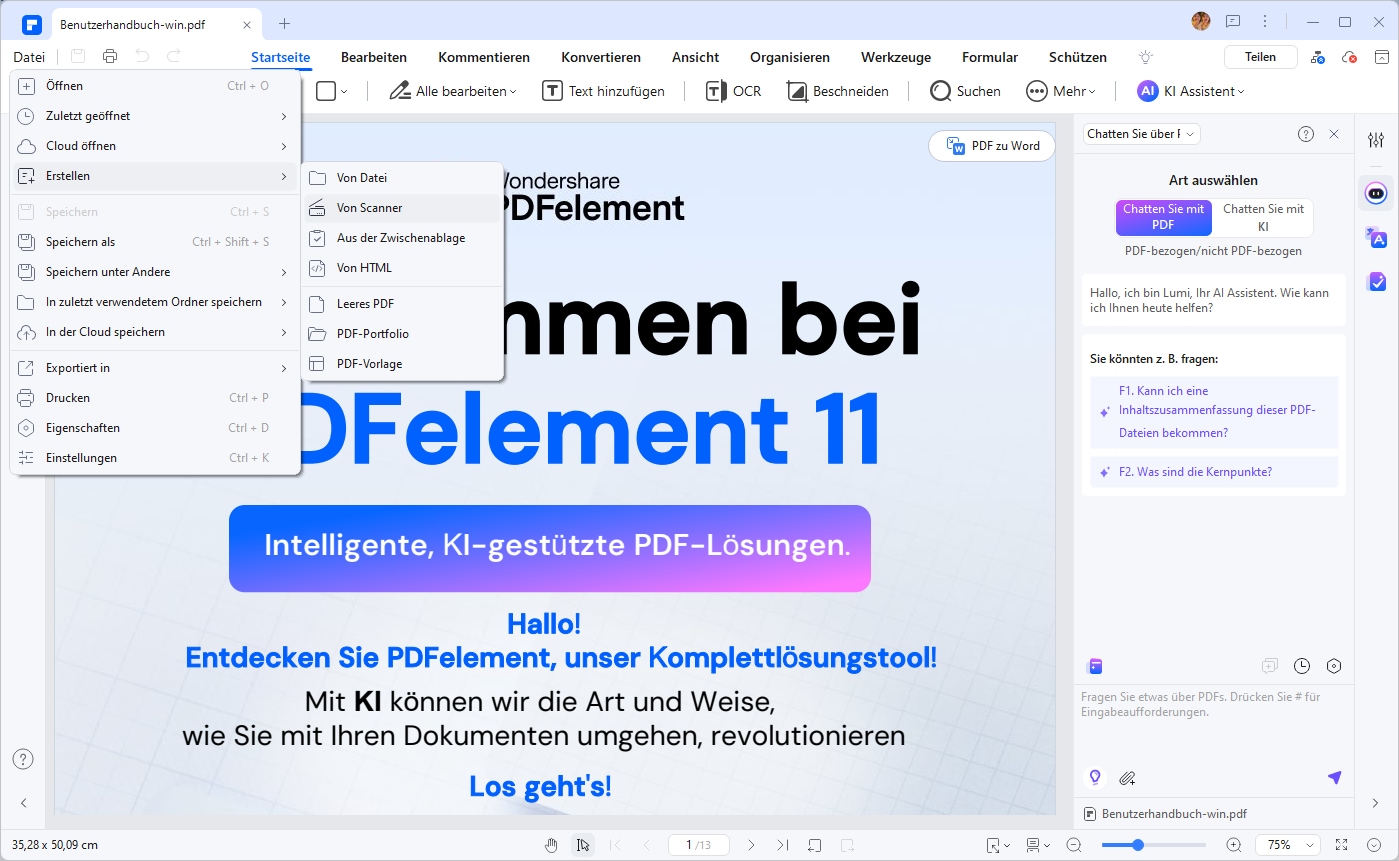Open Einstellungen from Datei menu

point(154,458)
